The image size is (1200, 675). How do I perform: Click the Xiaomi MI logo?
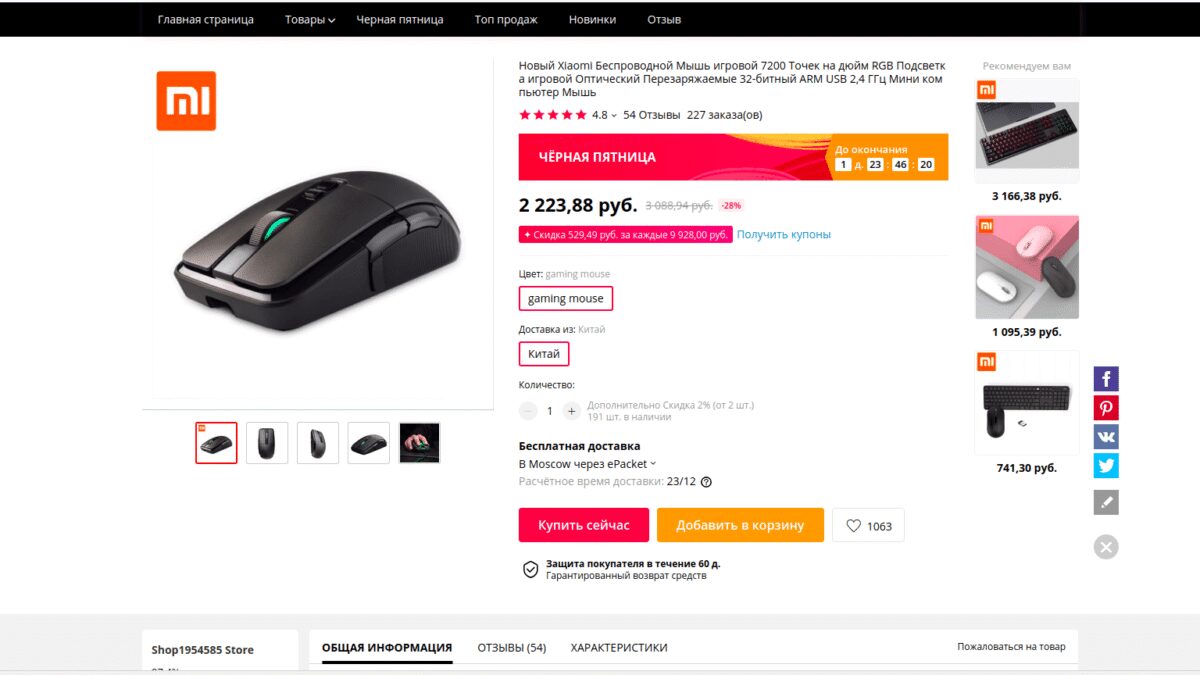(x=186, y=101)
